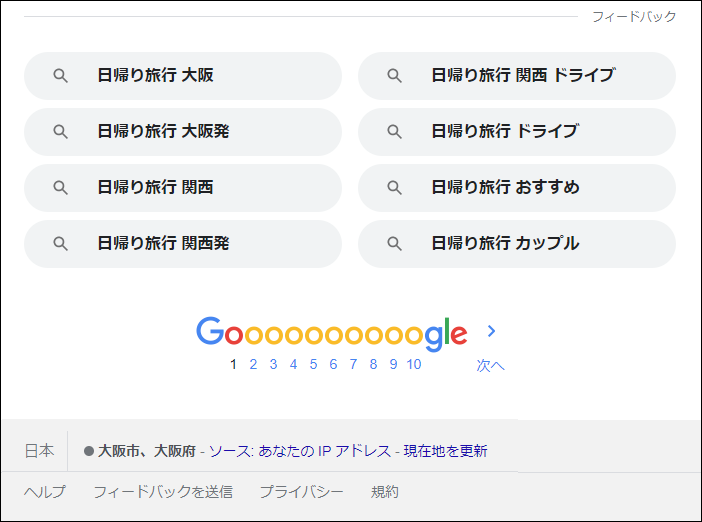Open results page 10
The image size is (702, 522).
414,364
